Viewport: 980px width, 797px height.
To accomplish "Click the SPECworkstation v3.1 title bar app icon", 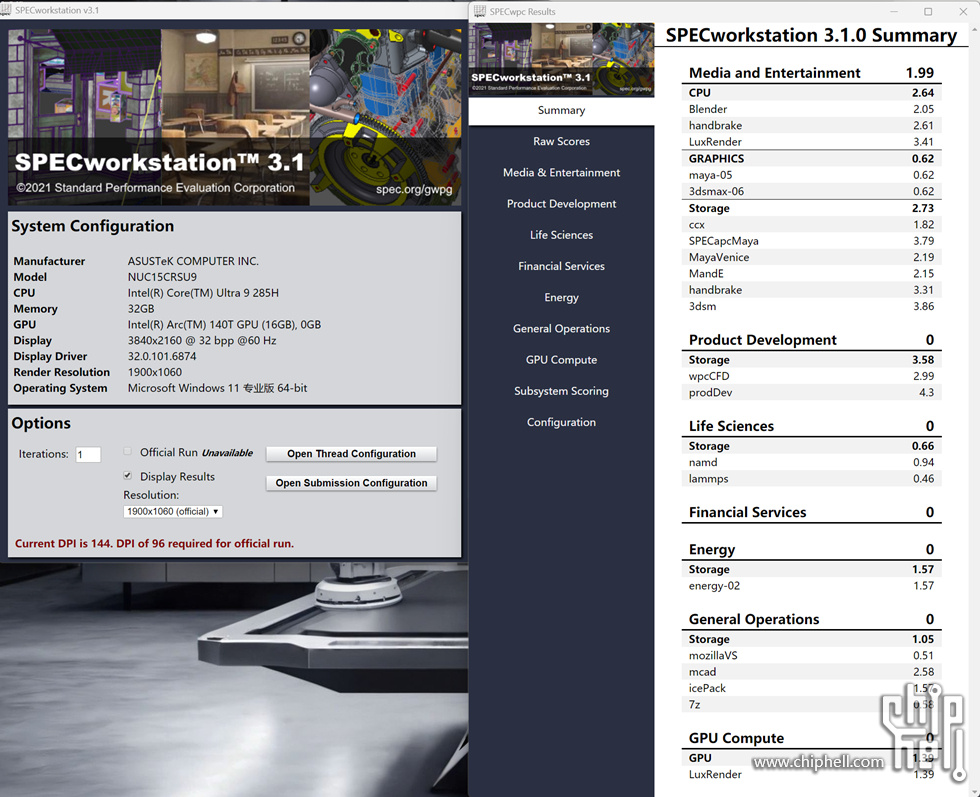I will (6, 10).
